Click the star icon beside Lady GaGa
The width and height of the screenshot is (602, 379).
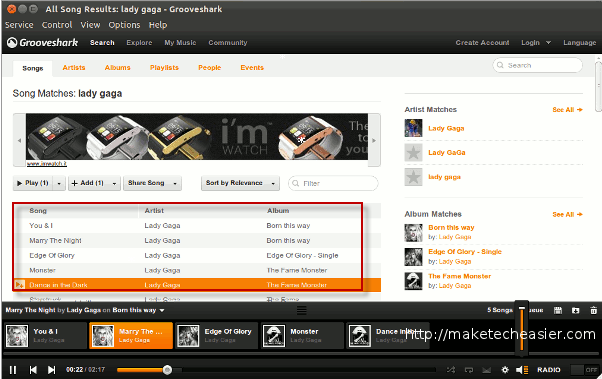coord(413,153)
